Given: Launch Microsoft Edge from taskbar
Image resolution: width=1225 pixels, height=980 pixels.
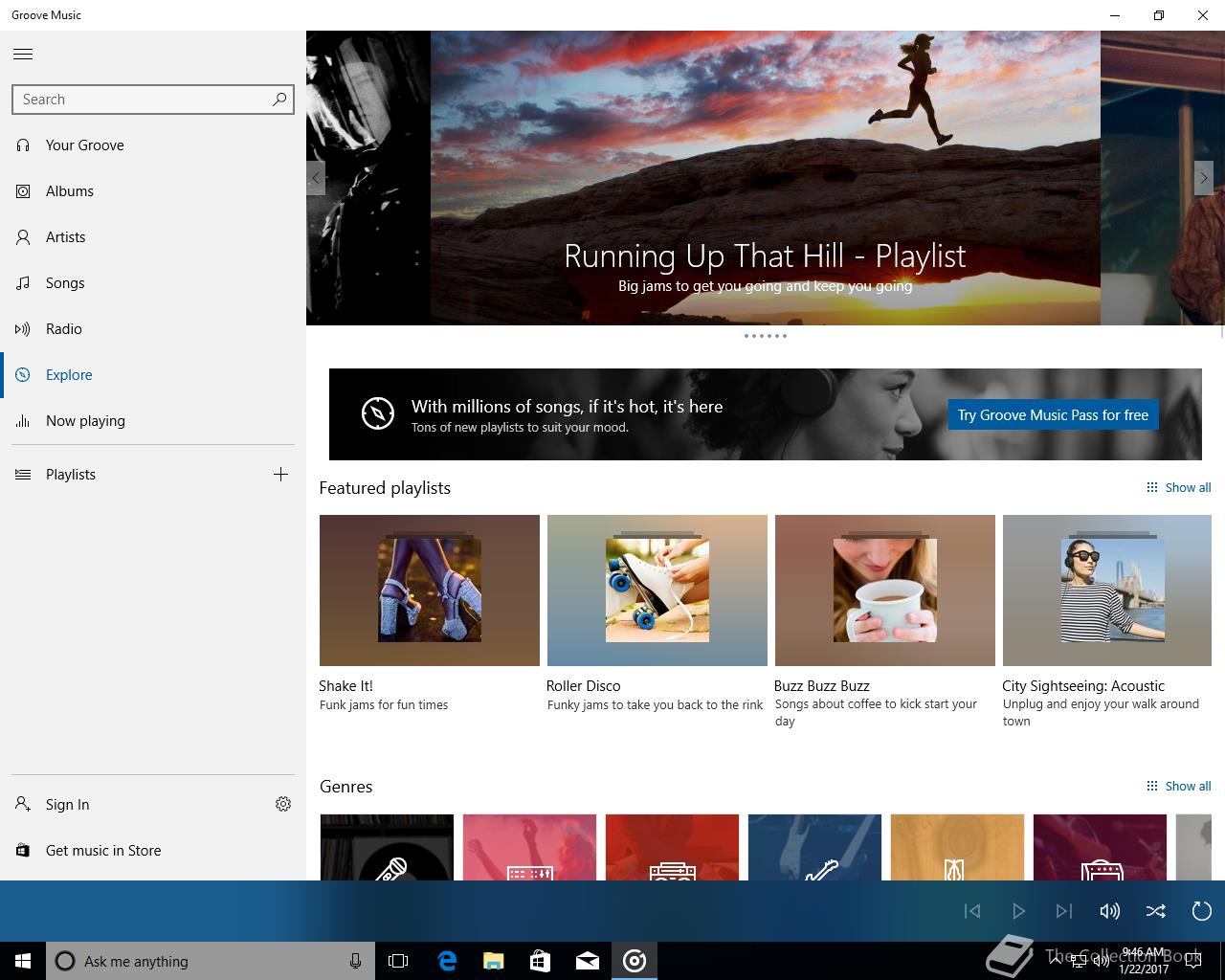Looking at the screenshot, I should (x=447, y=961).
